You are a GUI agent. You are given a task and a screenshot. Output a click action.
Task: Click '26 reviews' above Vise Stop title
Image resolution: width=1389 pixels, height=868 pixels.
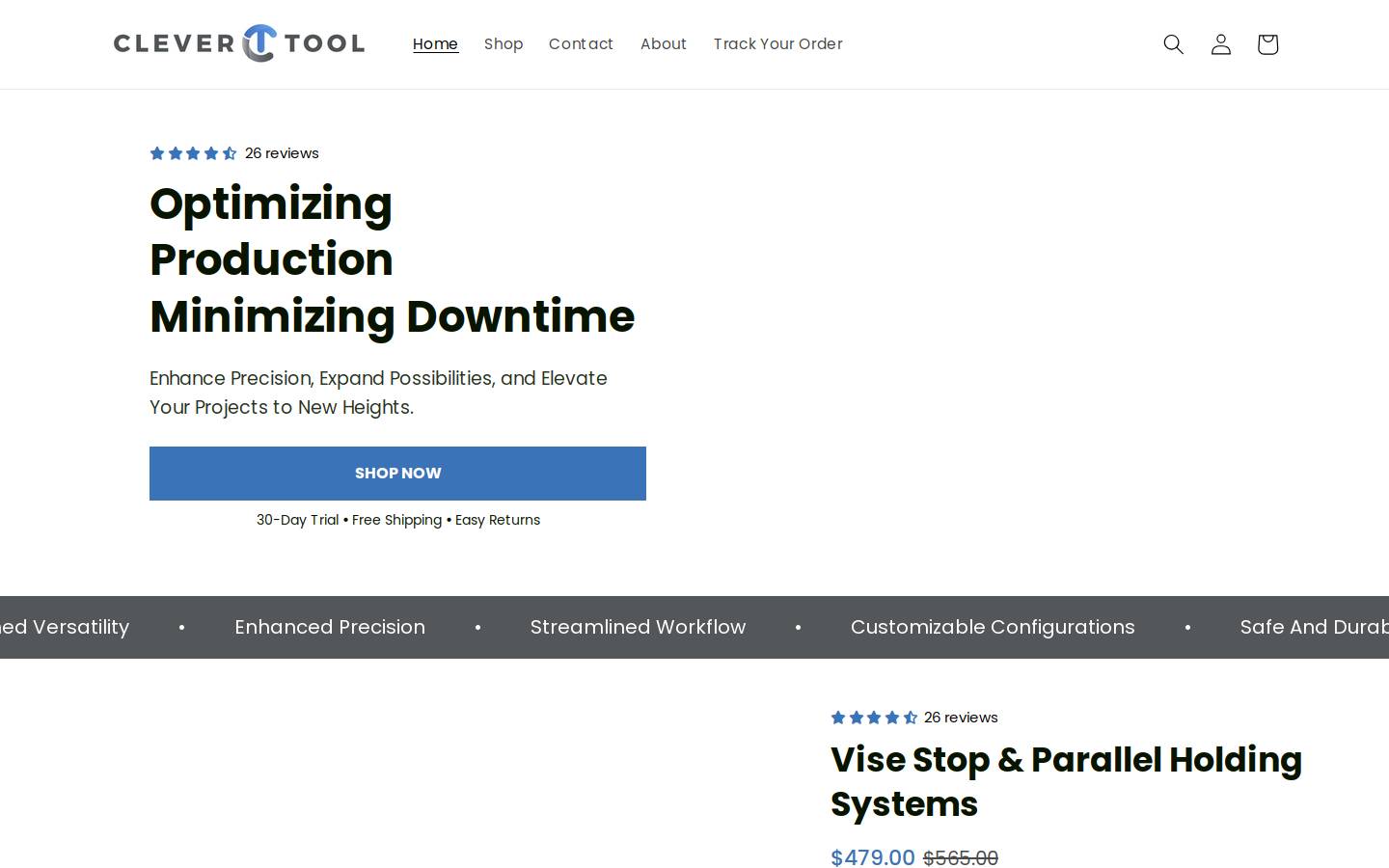[x=961, y=718]
